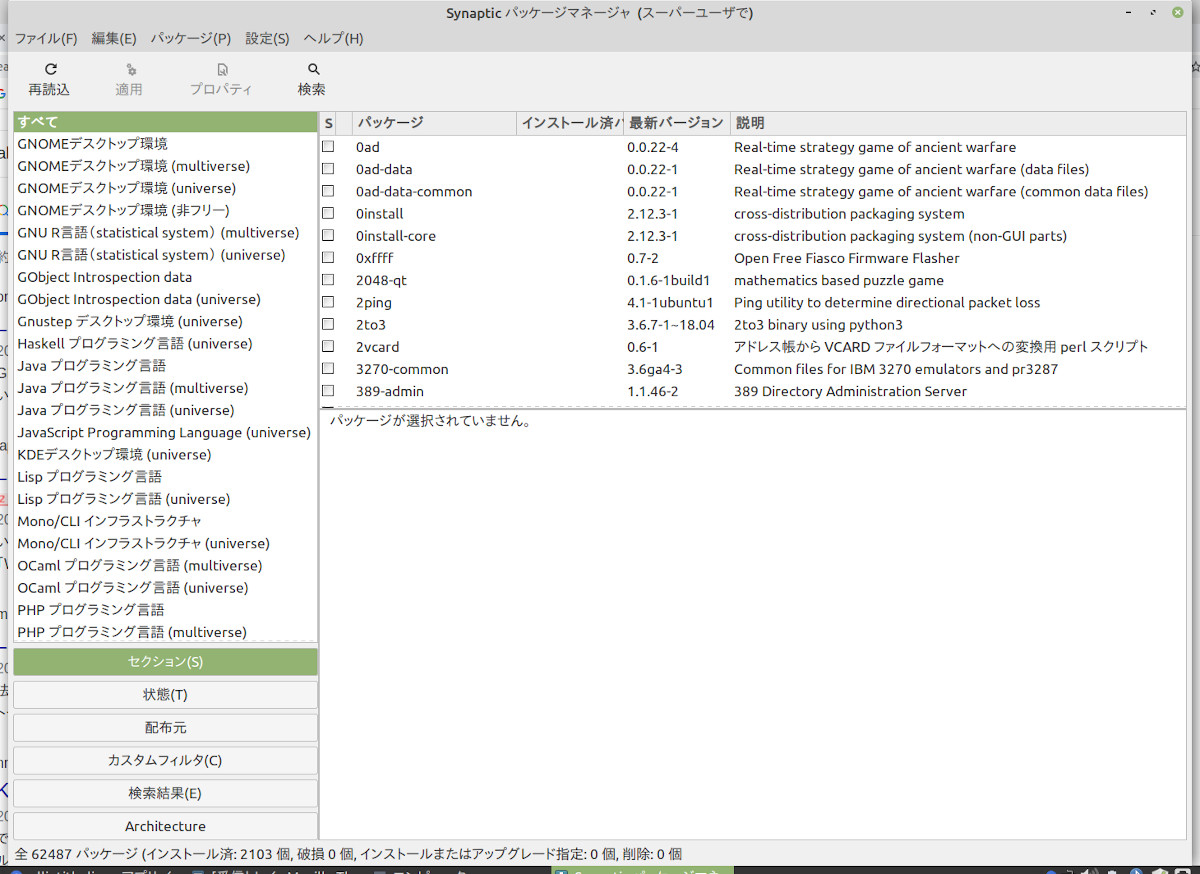Open the ファイル(F) menu
The width and height of the screenshot is (1200, 874).
[x=46, y=39]
